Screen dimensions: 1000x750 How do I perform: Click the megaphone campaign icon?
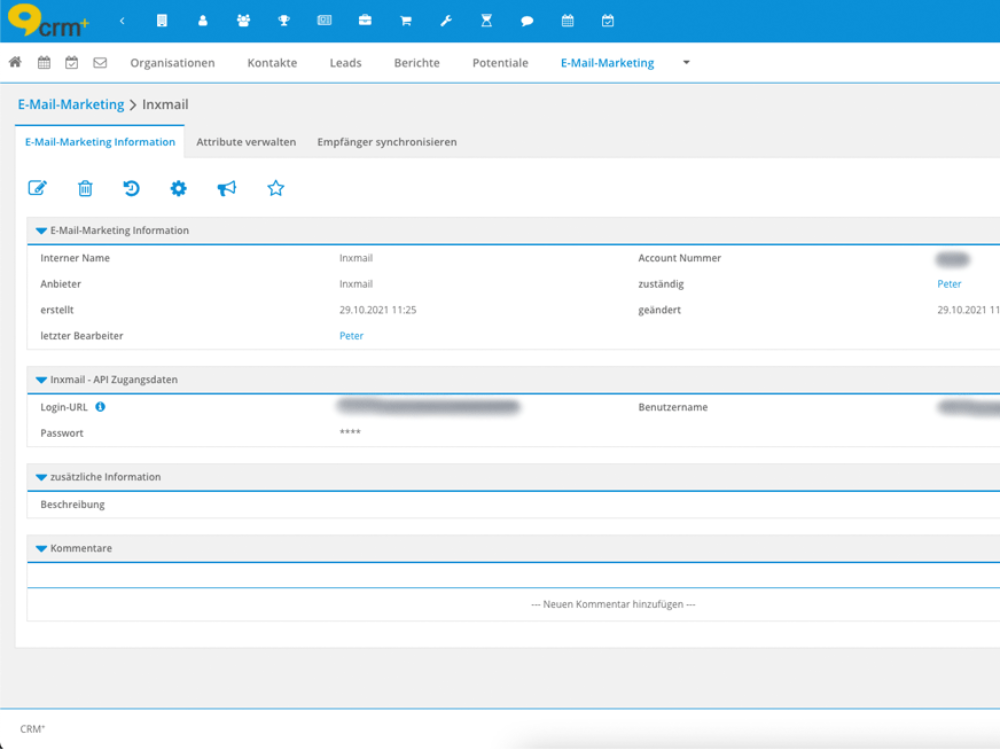click(x=227, y=188)
